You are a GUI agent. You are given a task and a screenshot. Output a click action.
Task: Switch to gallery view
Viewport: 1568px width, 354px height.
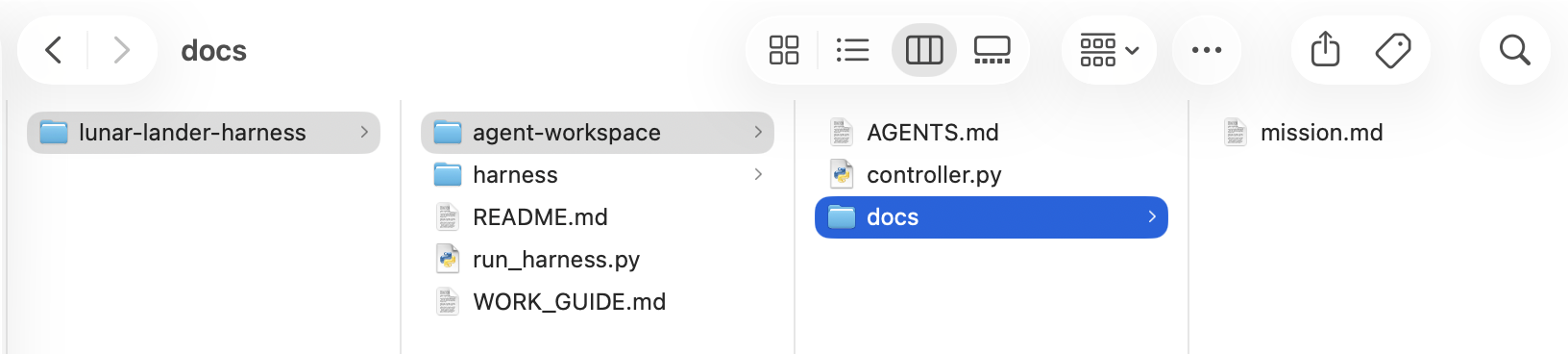[992, 50]
